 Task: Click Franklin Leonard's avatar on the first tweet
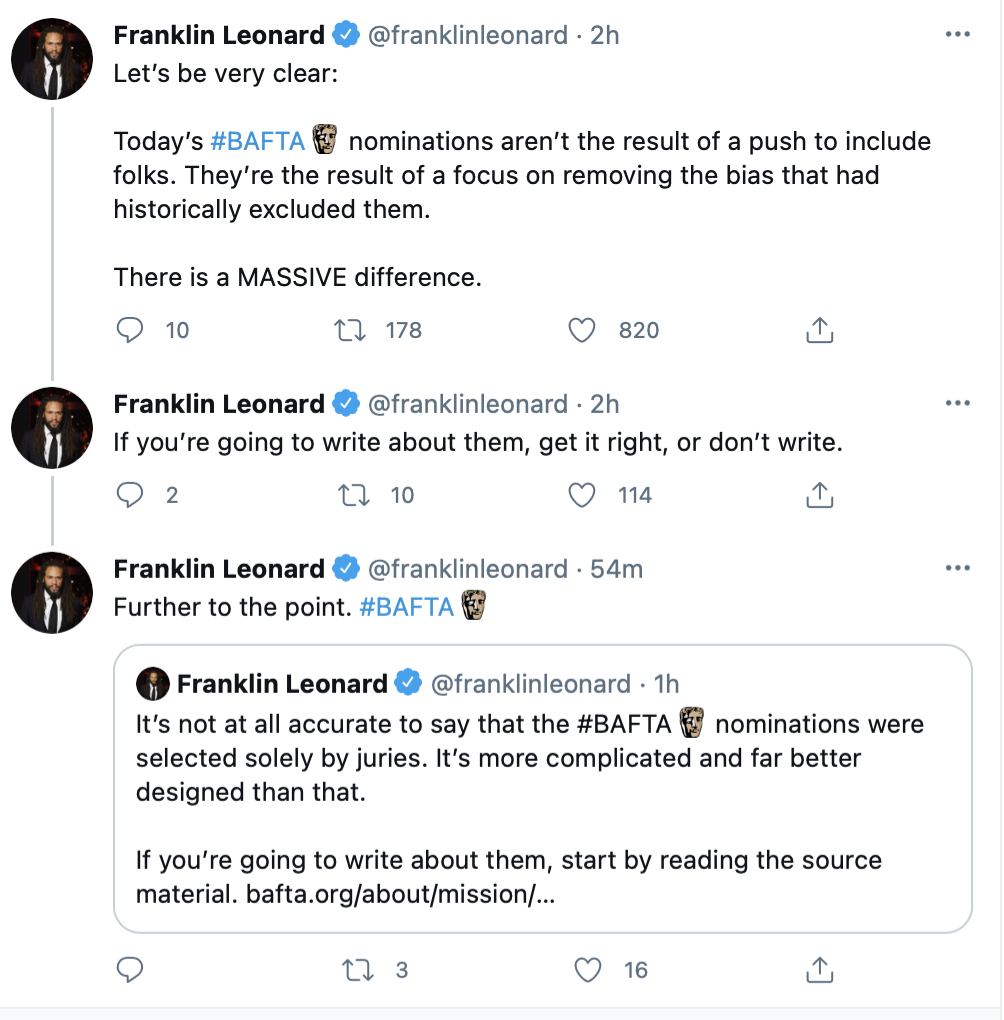click(52, 57)
